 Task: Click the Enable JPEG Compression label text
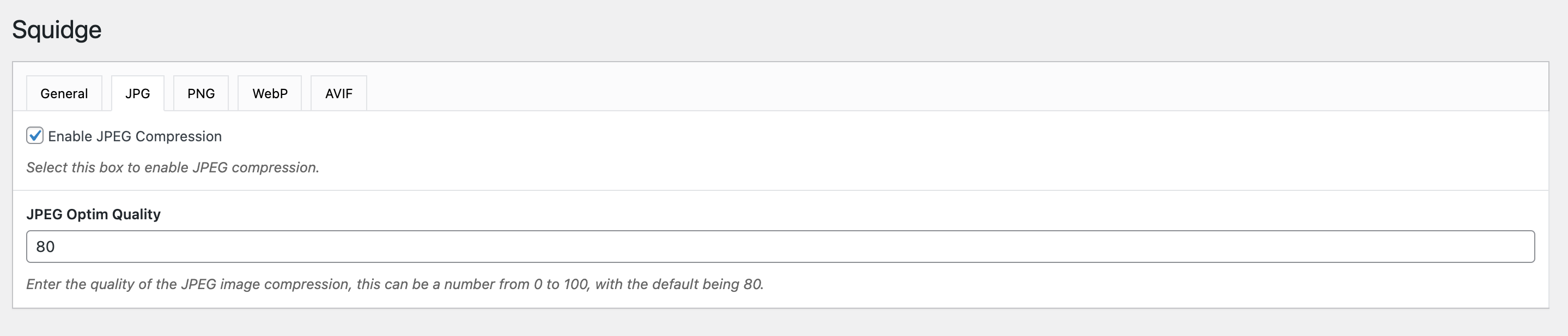tap(135, 136)
